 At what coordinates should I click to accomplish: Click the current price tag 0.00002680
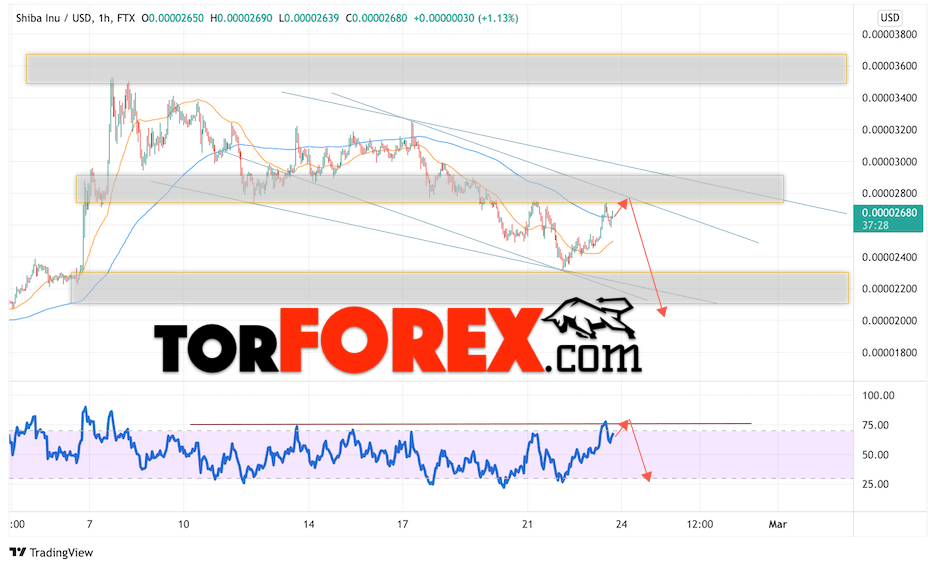click(x=889, y=212)
